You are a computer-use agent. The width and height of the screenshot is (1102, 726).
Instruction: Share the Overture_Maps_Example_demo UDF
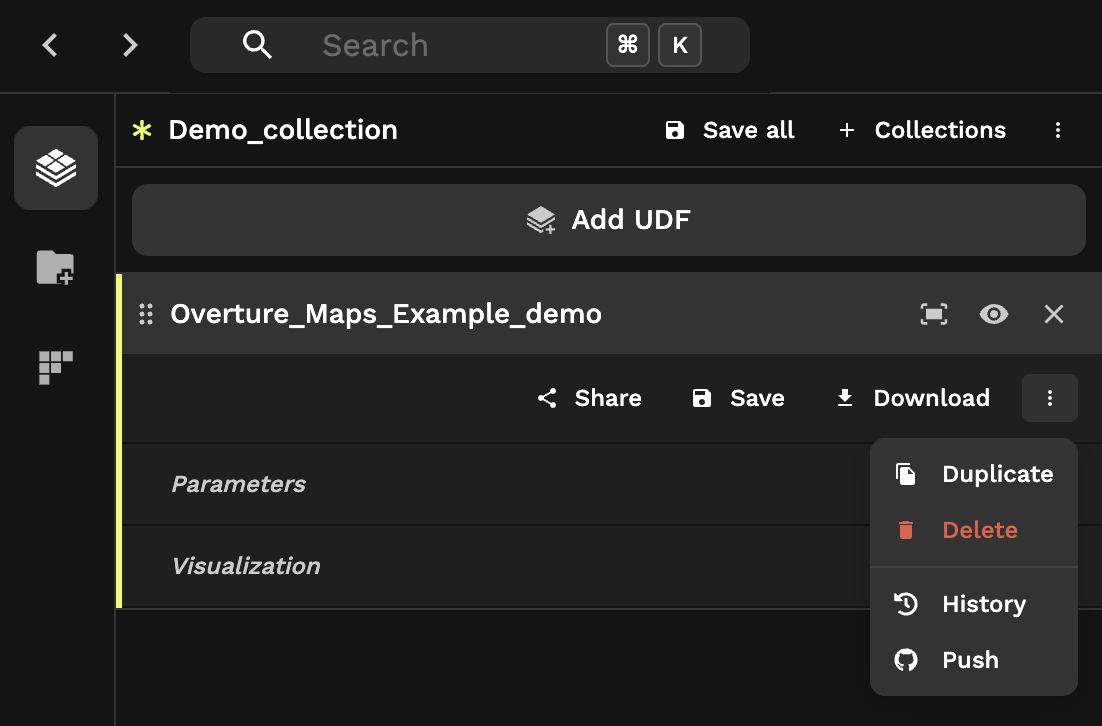tap(589, 398)
